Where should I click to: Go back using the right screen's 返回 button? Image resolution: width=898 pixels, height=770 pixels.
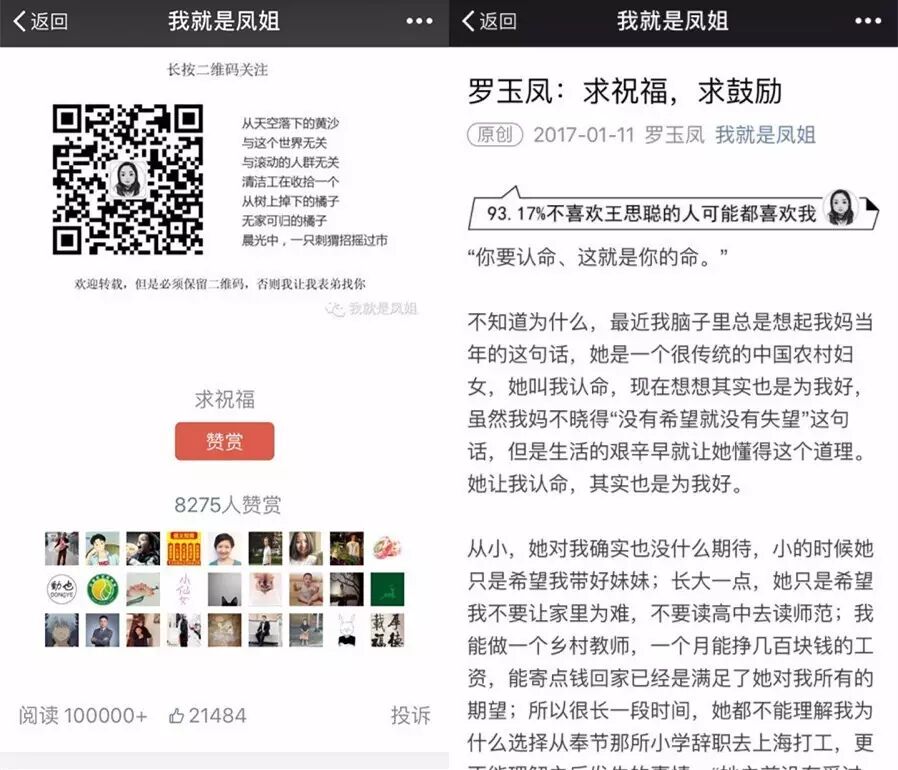click(x=490, y=22)
